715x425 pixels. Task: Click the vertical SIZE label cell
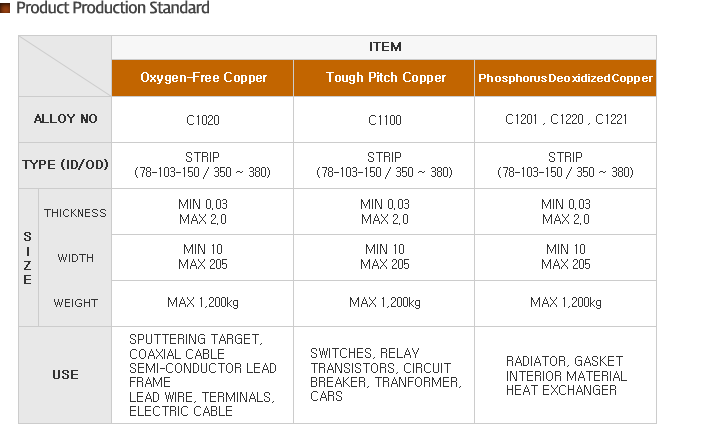tap(28, 258)
